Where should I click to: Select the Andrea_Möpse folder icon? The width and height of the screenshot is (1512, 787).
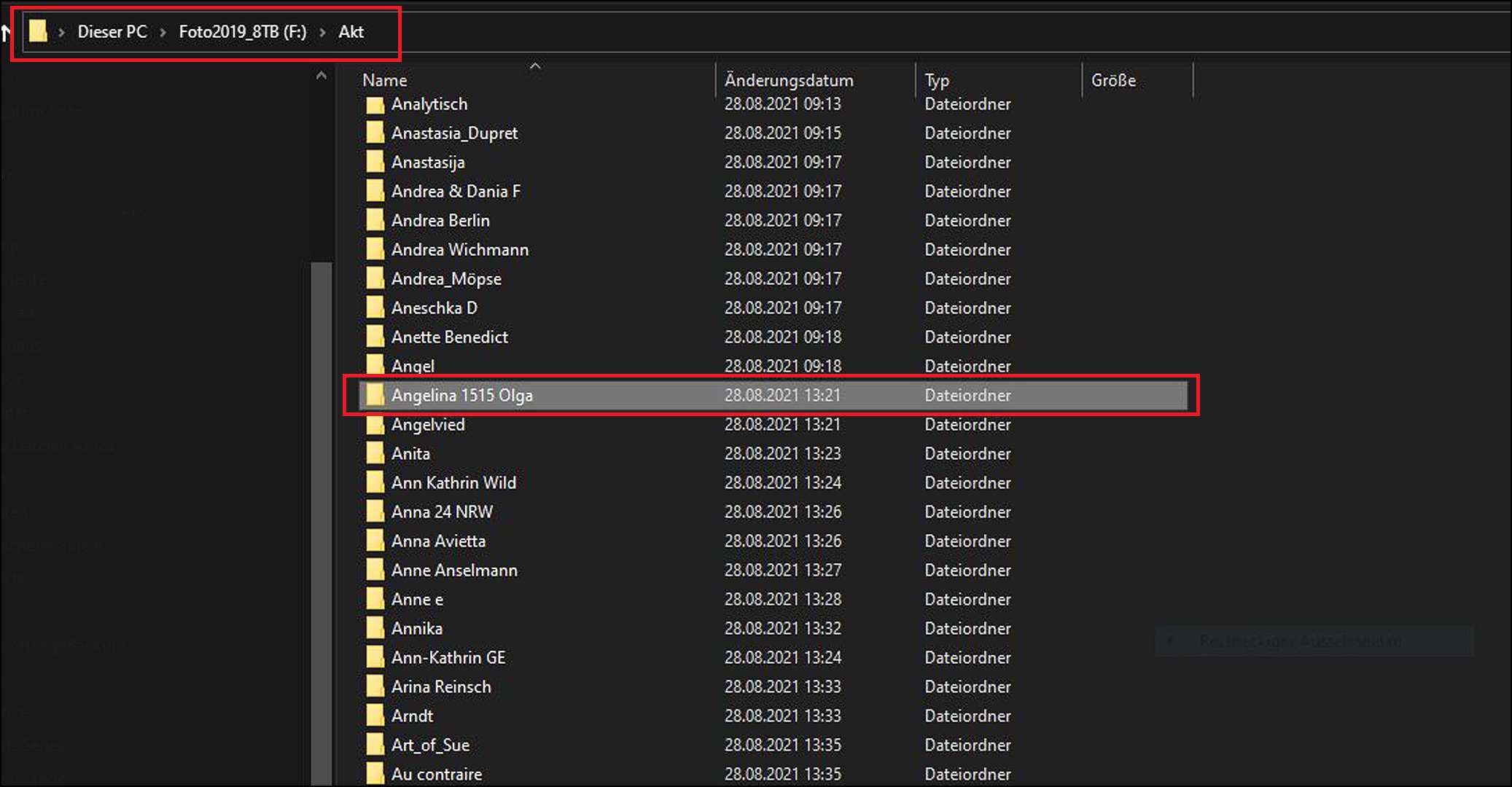coord(375,279)
